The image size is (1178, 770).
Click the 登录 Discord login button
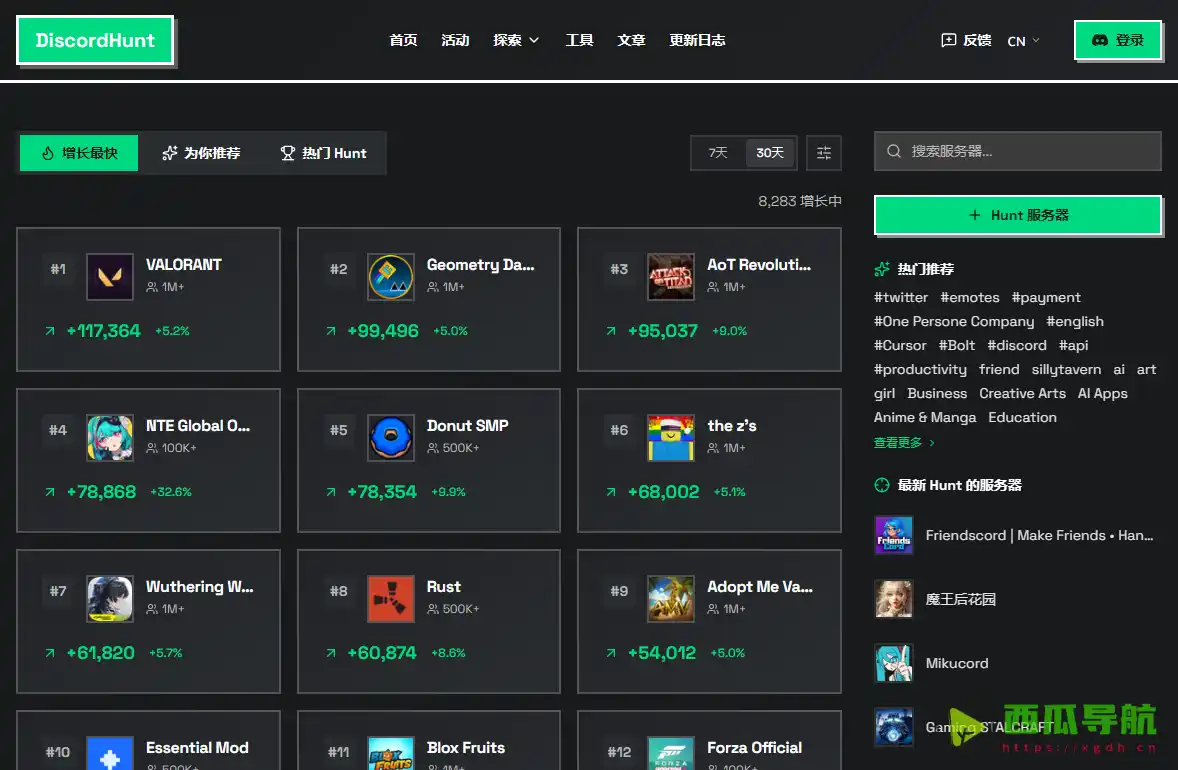click(1118, 41)
